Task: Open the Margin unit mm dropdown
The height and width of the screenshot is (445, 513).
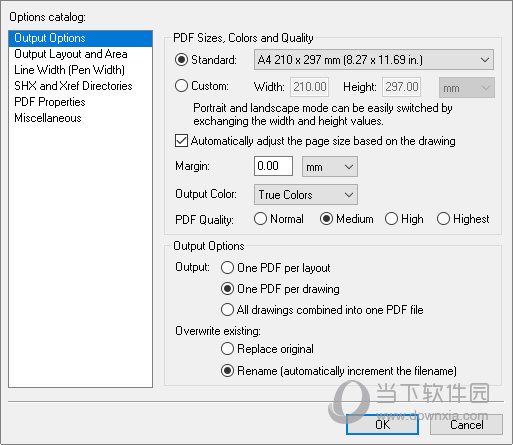Action: (330, 166)
